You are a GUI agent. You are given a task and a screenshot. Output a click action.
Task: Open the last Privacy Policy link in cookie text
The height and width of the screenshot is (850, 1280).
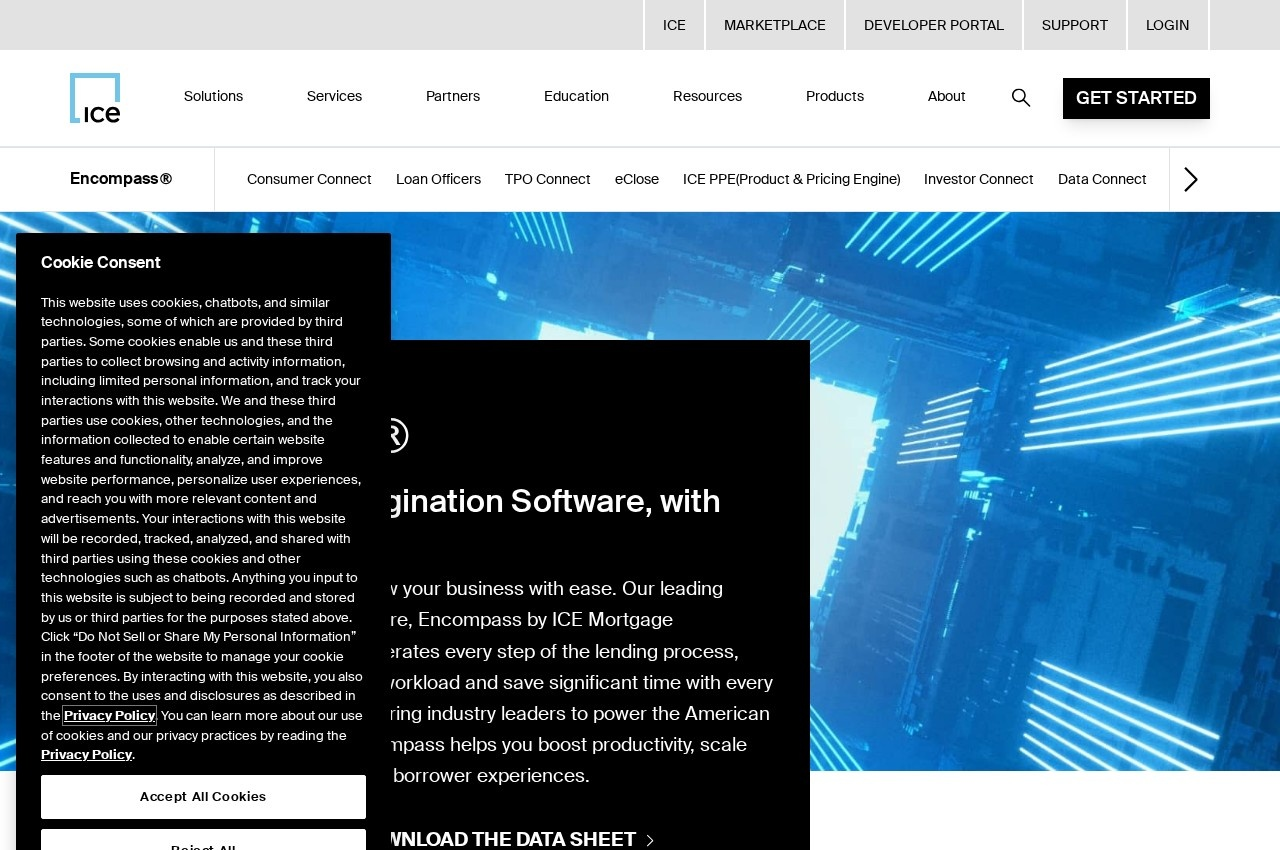[87, 755]
